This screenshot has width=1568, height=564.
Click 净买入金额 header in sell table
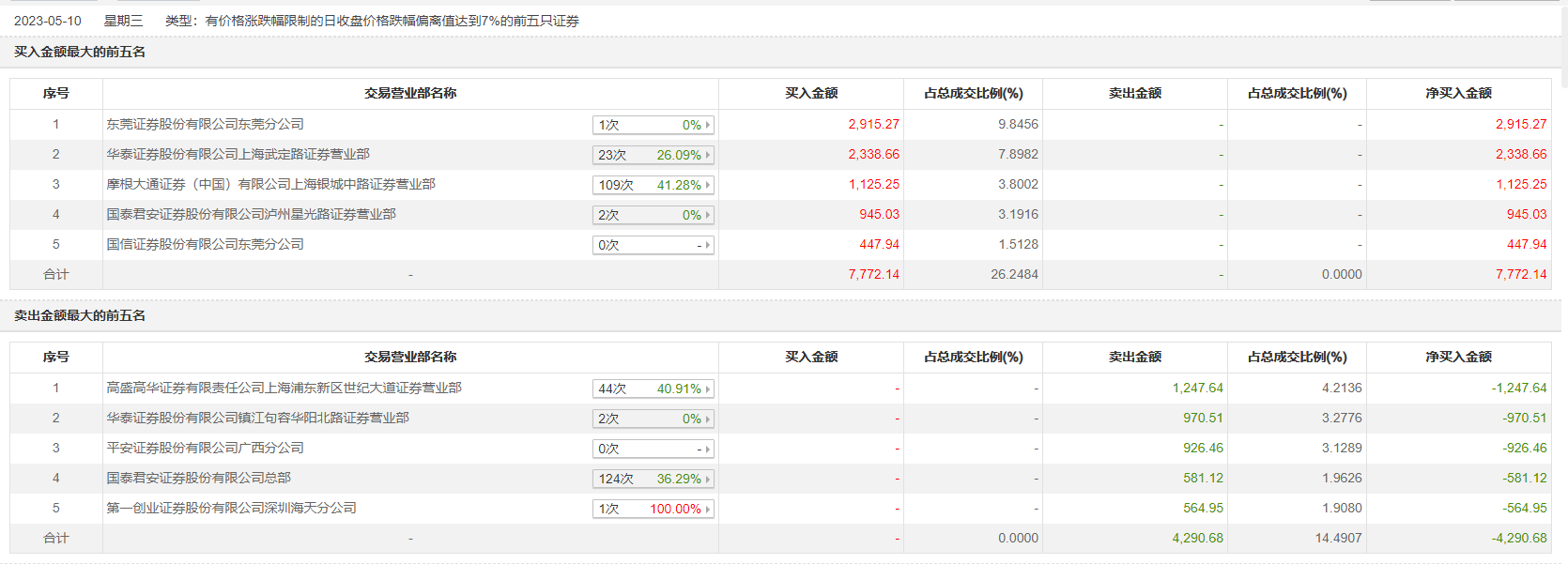1458,357
